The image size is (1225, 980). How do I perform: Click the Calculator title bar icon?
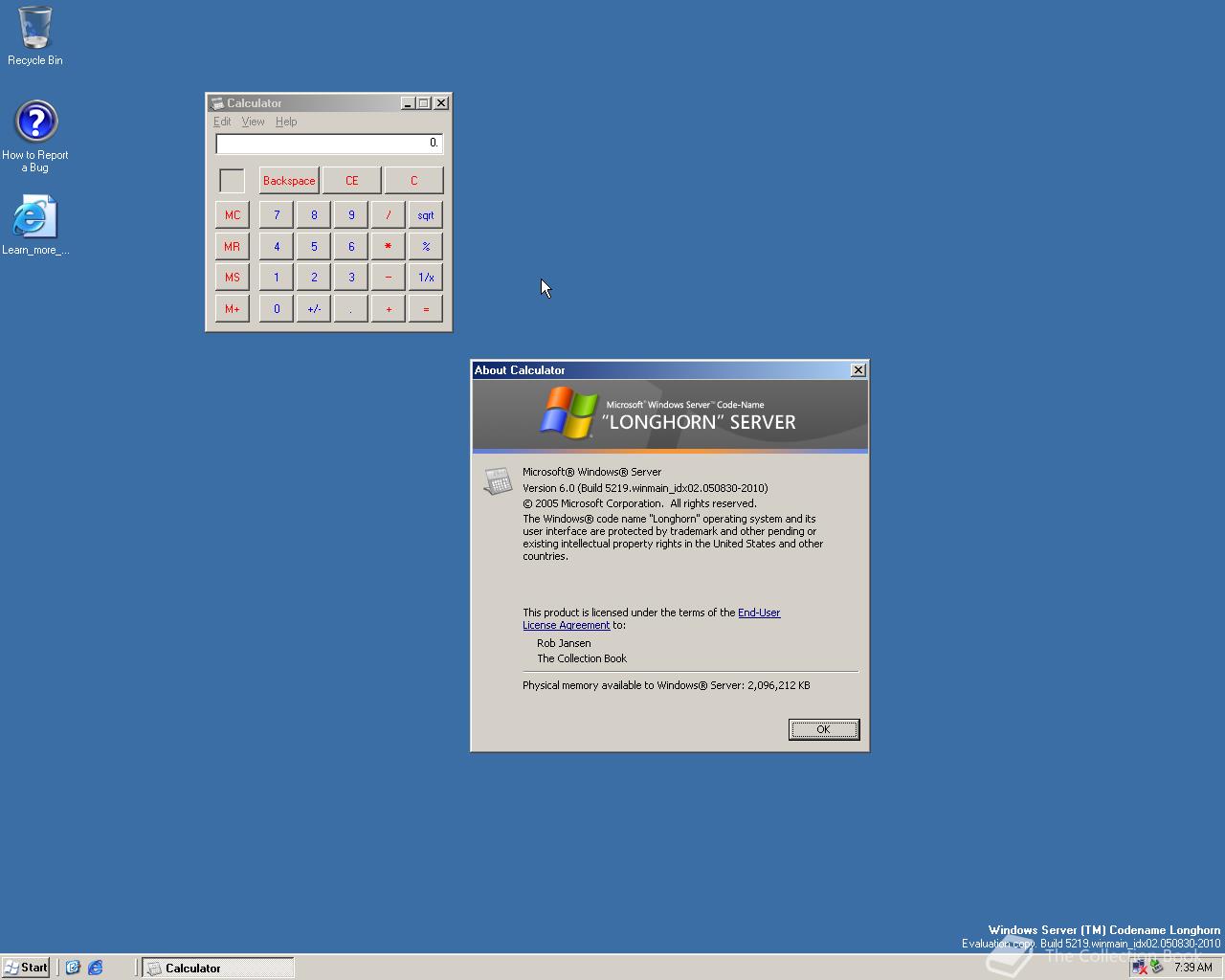click(x=216, y=103)
